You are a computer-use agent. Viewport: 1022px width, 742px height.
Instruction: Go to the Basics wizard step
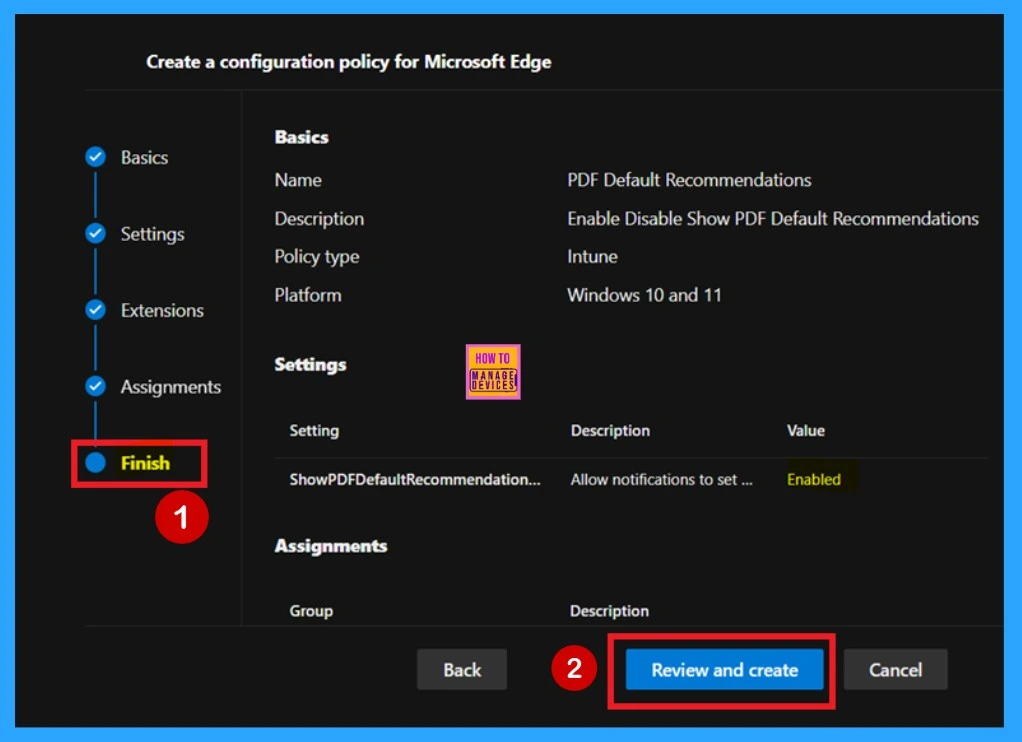coord(144,158)
